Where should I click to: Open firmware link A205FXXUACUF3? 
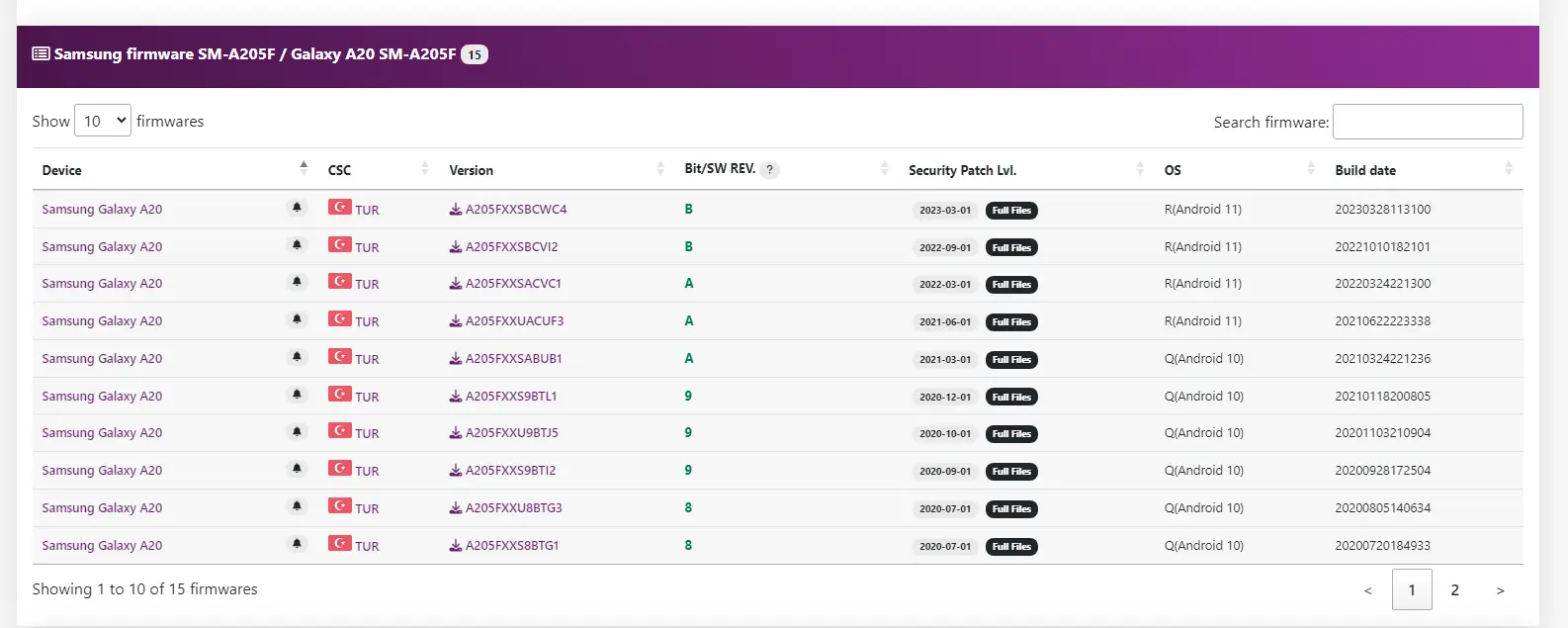(x=515, y=321)
